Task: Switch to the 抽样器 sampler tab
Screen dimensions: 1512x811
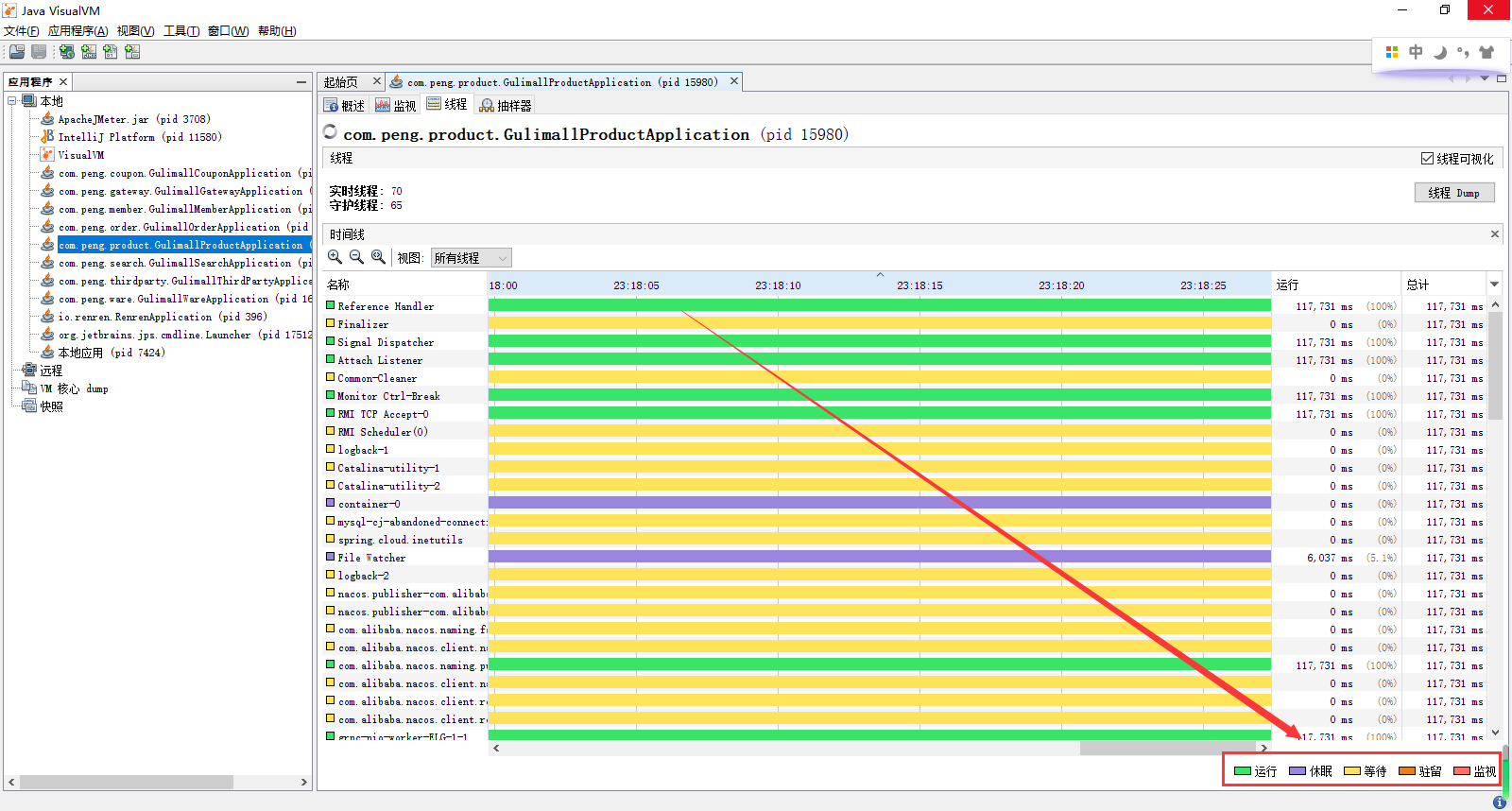Action: click(506, 105)
